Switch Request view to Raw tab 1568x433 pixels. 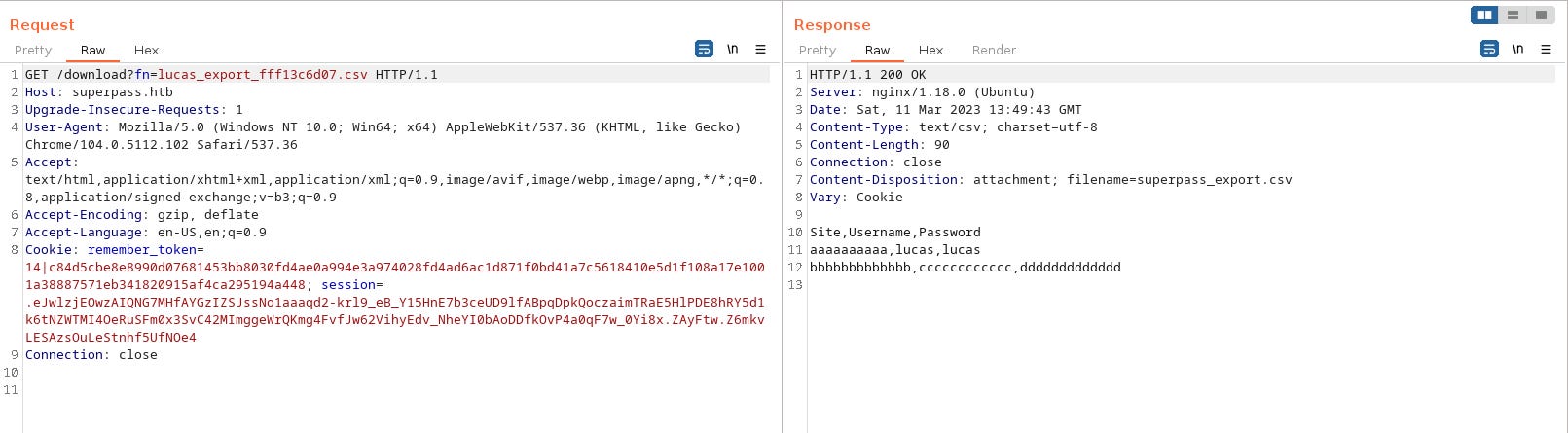pyautogui.click(x=93, y=50)
